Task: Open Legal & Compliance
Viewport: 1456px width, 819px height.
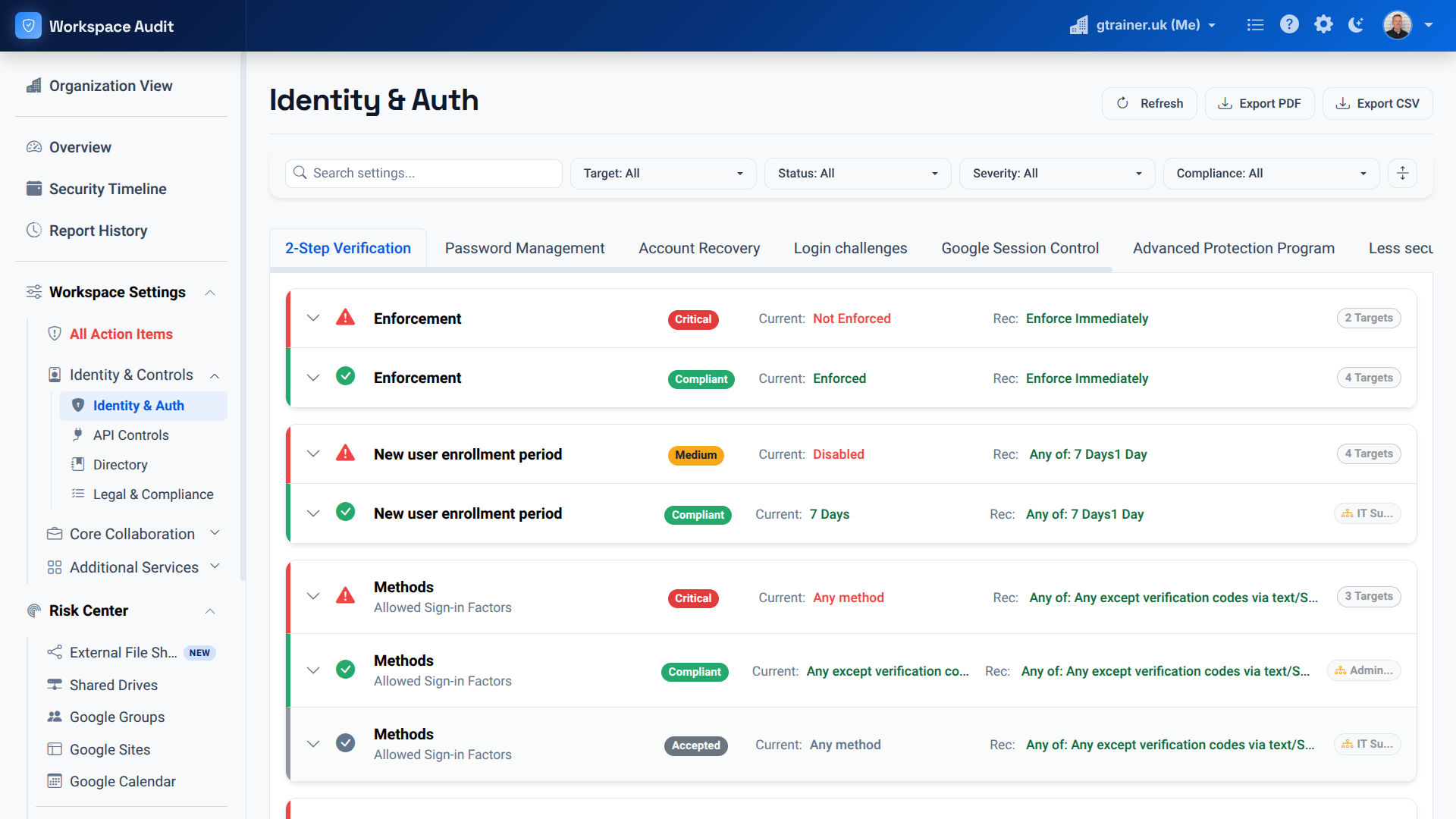Action: pos(153,494)
